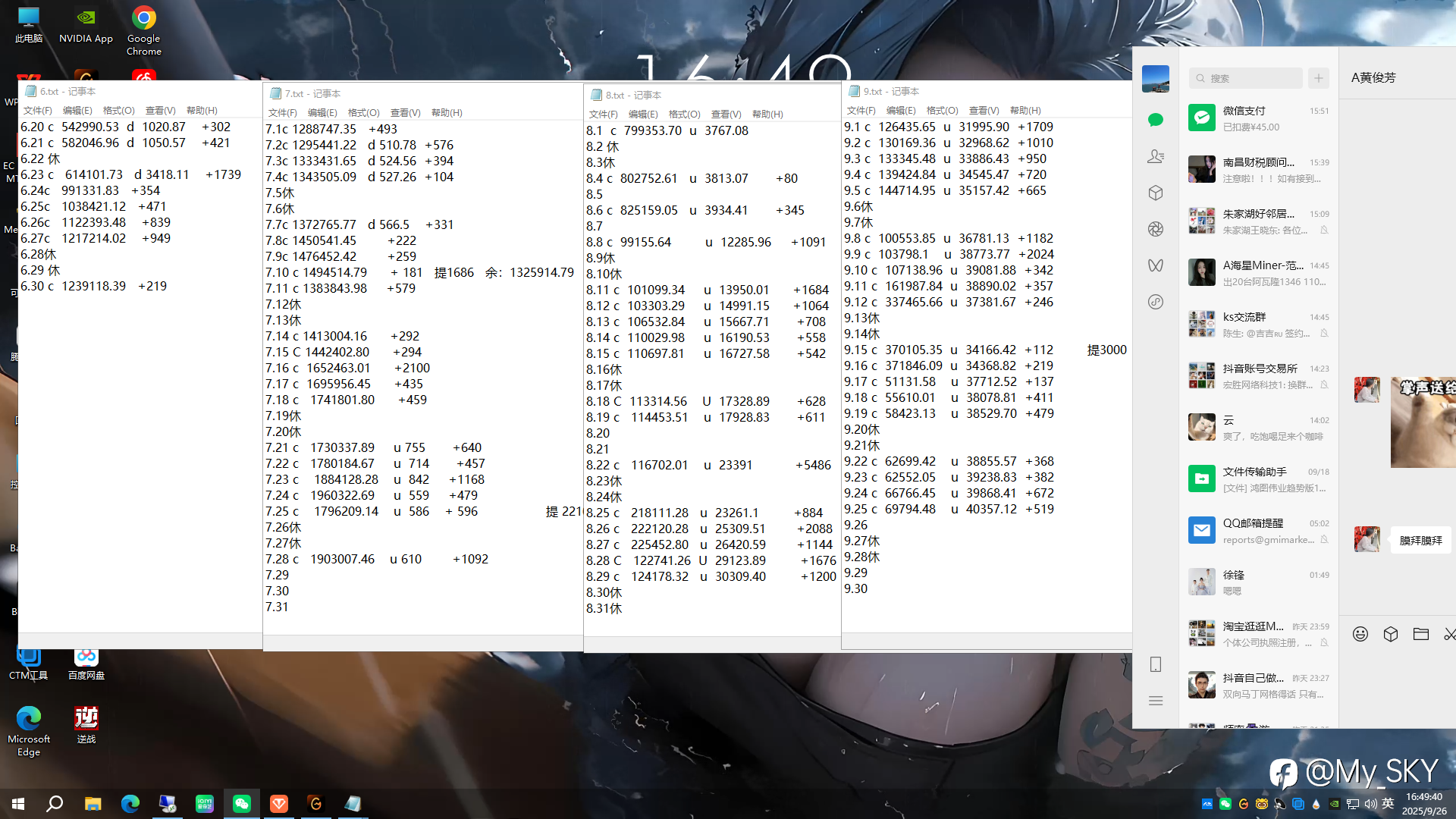The image size is (1456, 819).
Task: Open the 文件传输助手 chat
Action: [x=1259, y=479]
